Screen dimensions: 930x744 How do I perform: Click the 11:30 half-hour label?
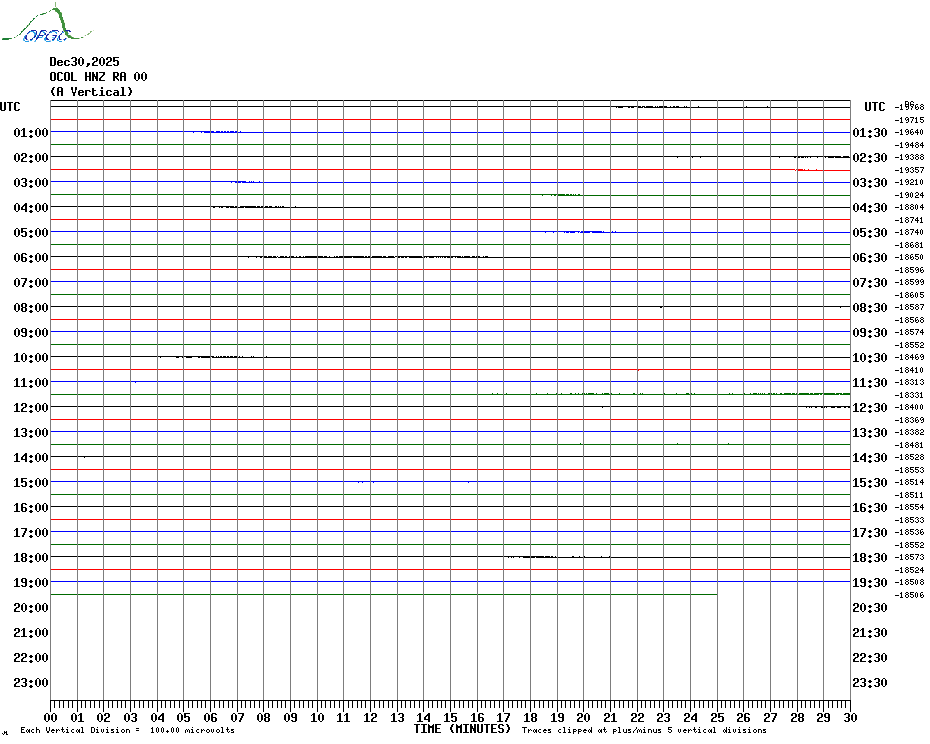tap(870, 383)
